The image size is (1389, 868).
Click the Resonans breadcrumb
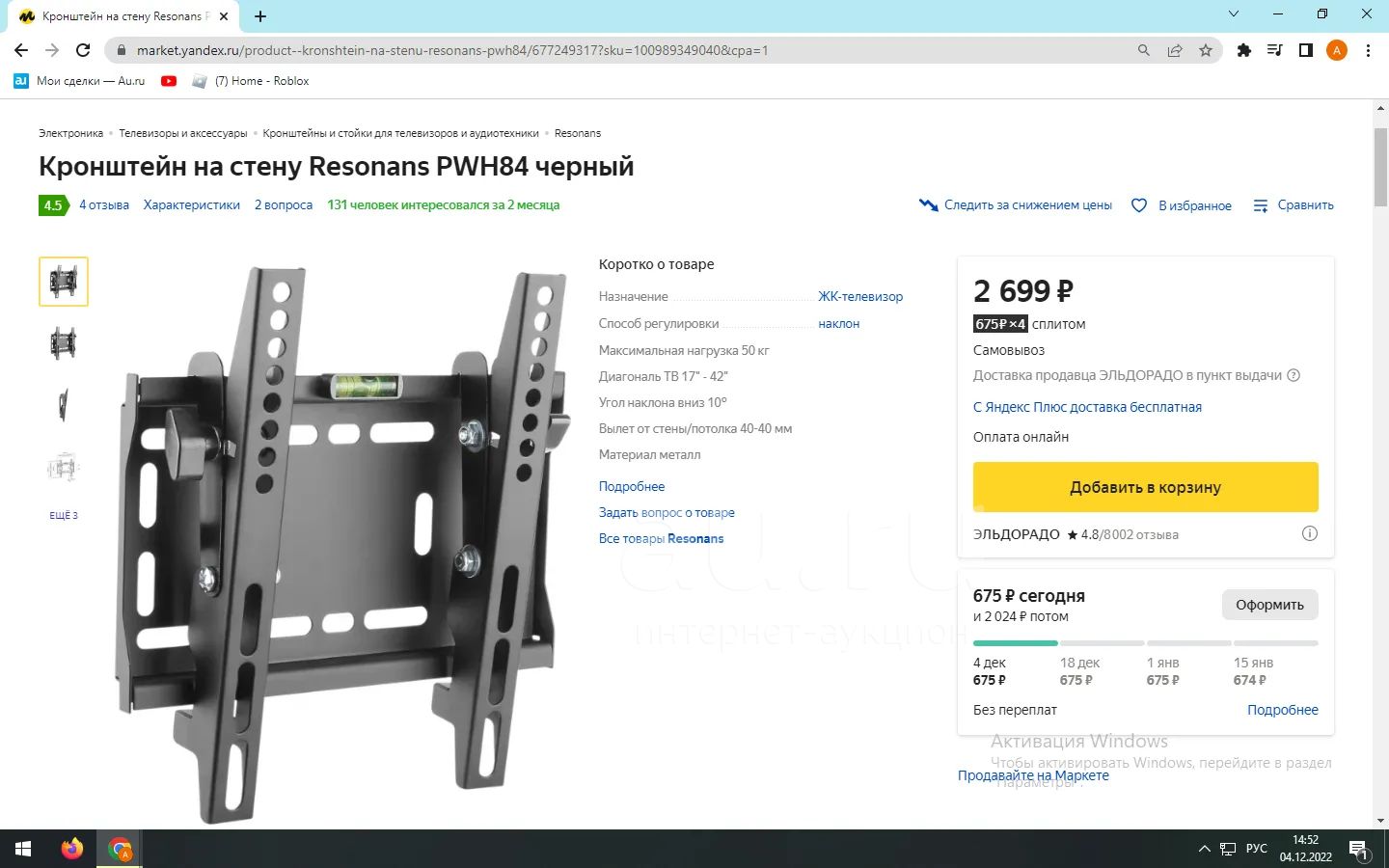point(578,133)
